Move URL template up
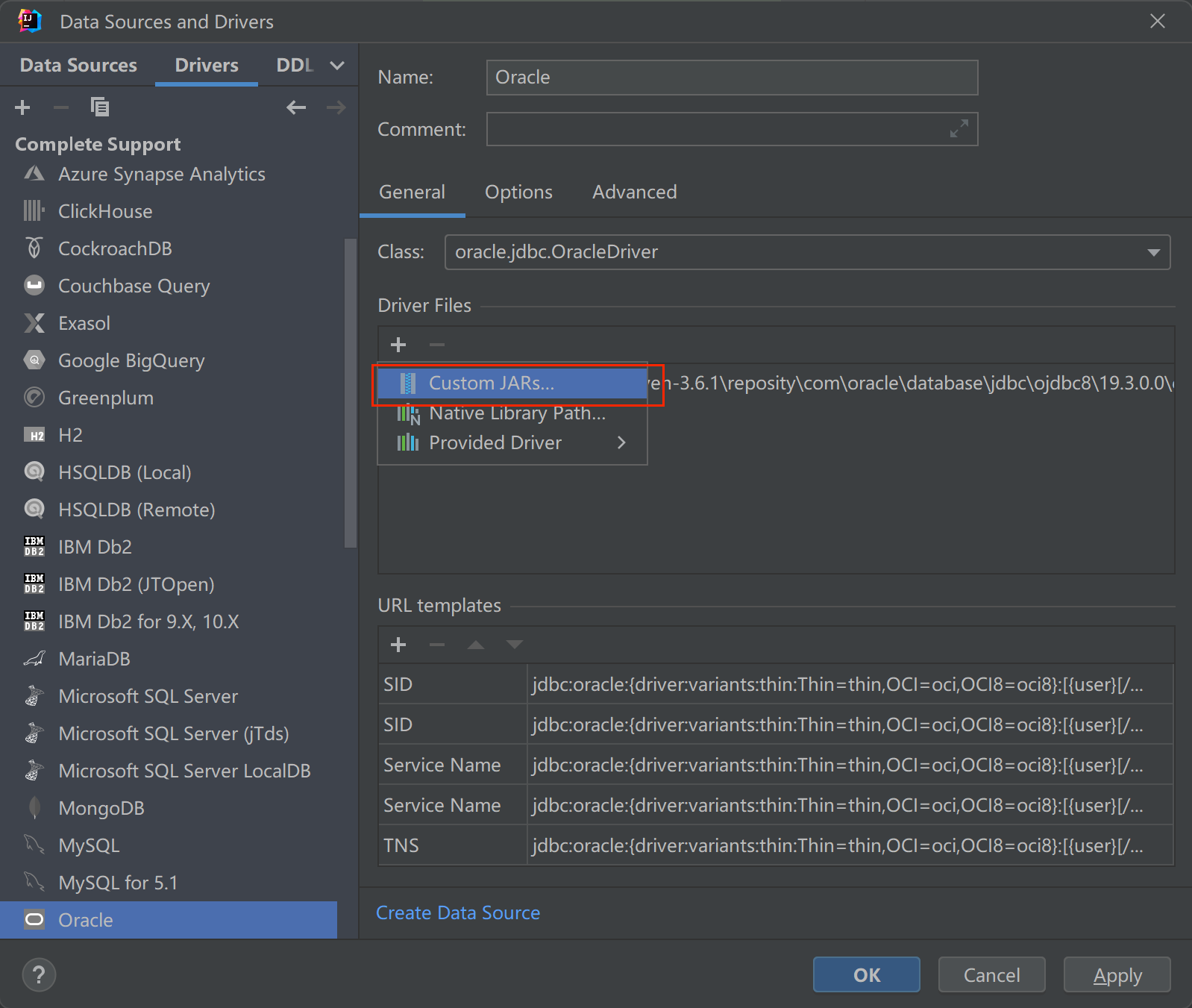 click(x=476, y=645)
